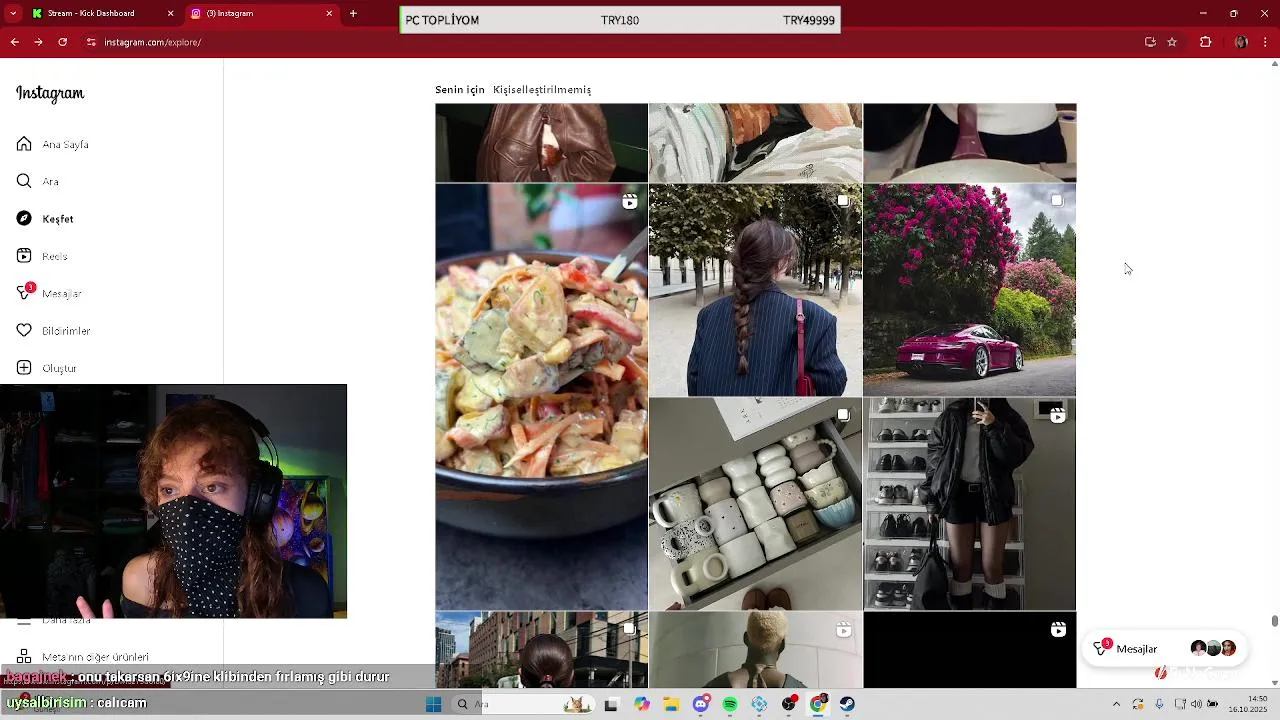The width and height of the screenshot is (1280, 720).
Task: Open the browser profile avatar
Action: coord(1241,42)
